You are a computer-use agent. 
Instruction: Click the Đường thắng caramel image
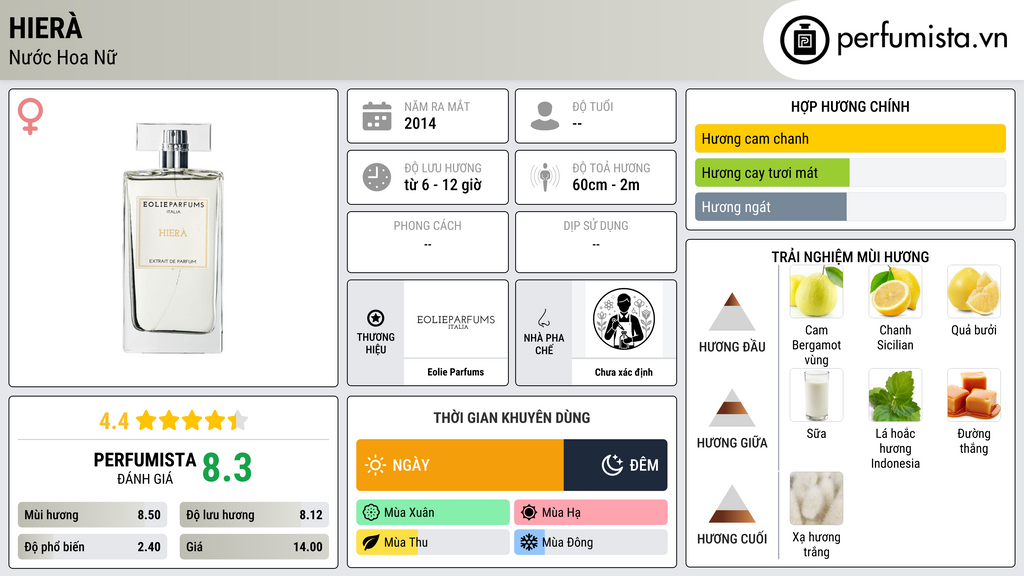(974, 395)
